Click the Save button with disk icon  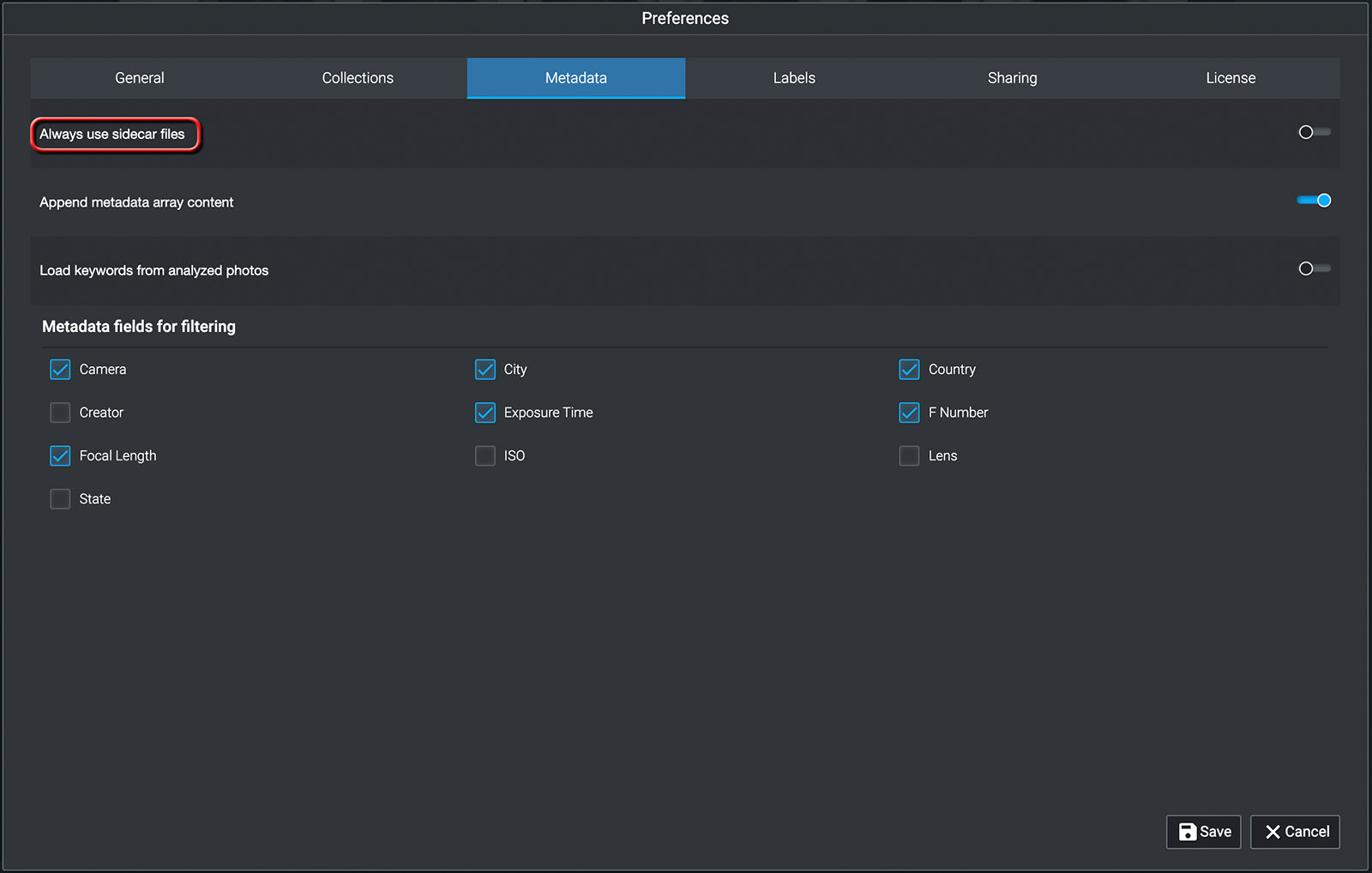point(1203,832)
